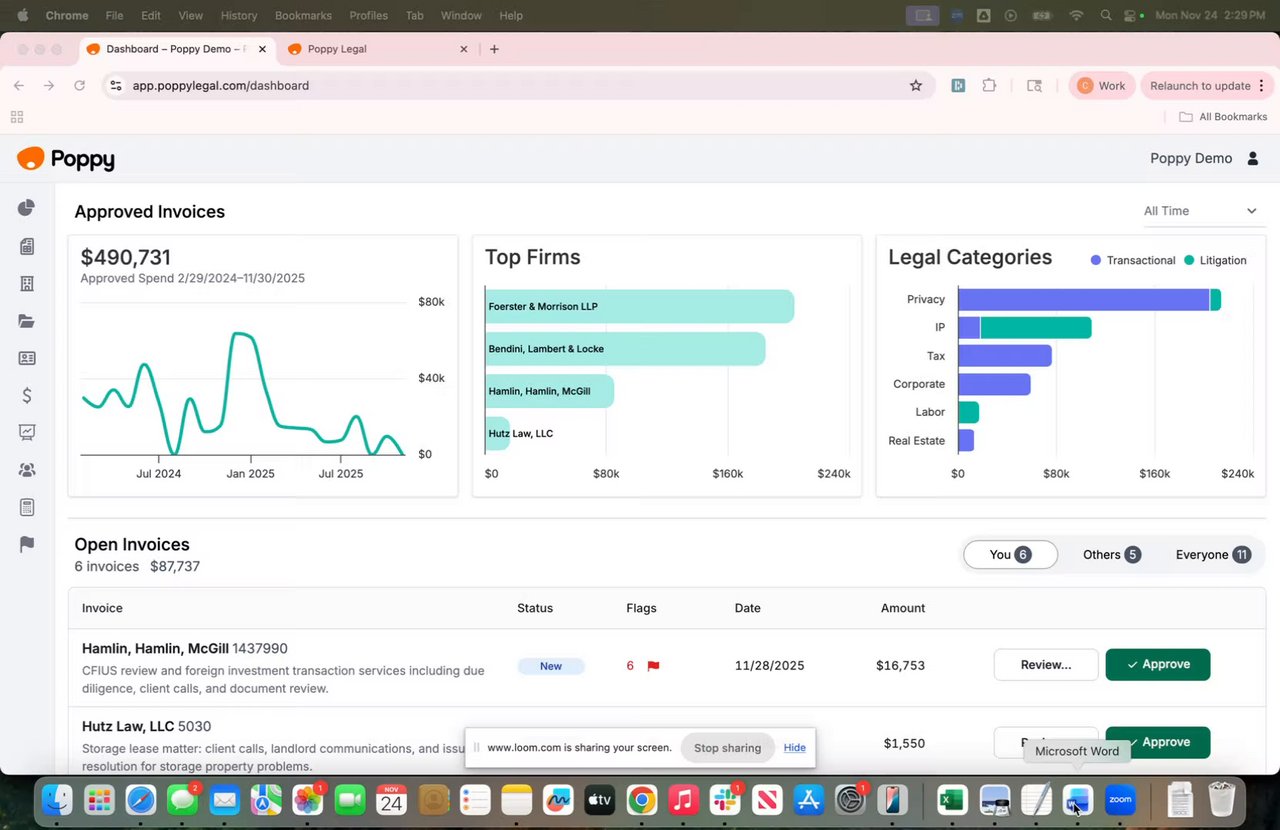Switch to the Dashboard – Poppy Demo tab
The height and width of the screenshot is (830, 1280).
[176, 49]
